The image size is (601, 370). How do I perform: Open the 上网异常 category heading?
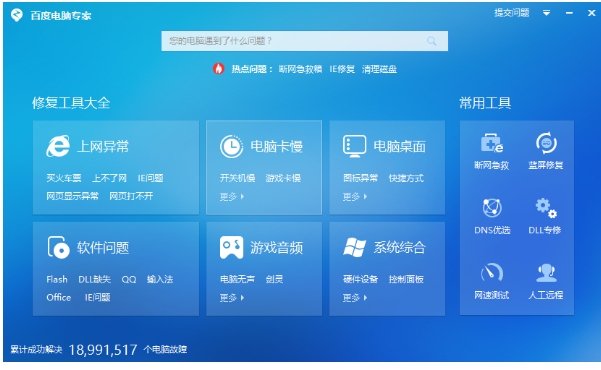click(x=103, y=146)
